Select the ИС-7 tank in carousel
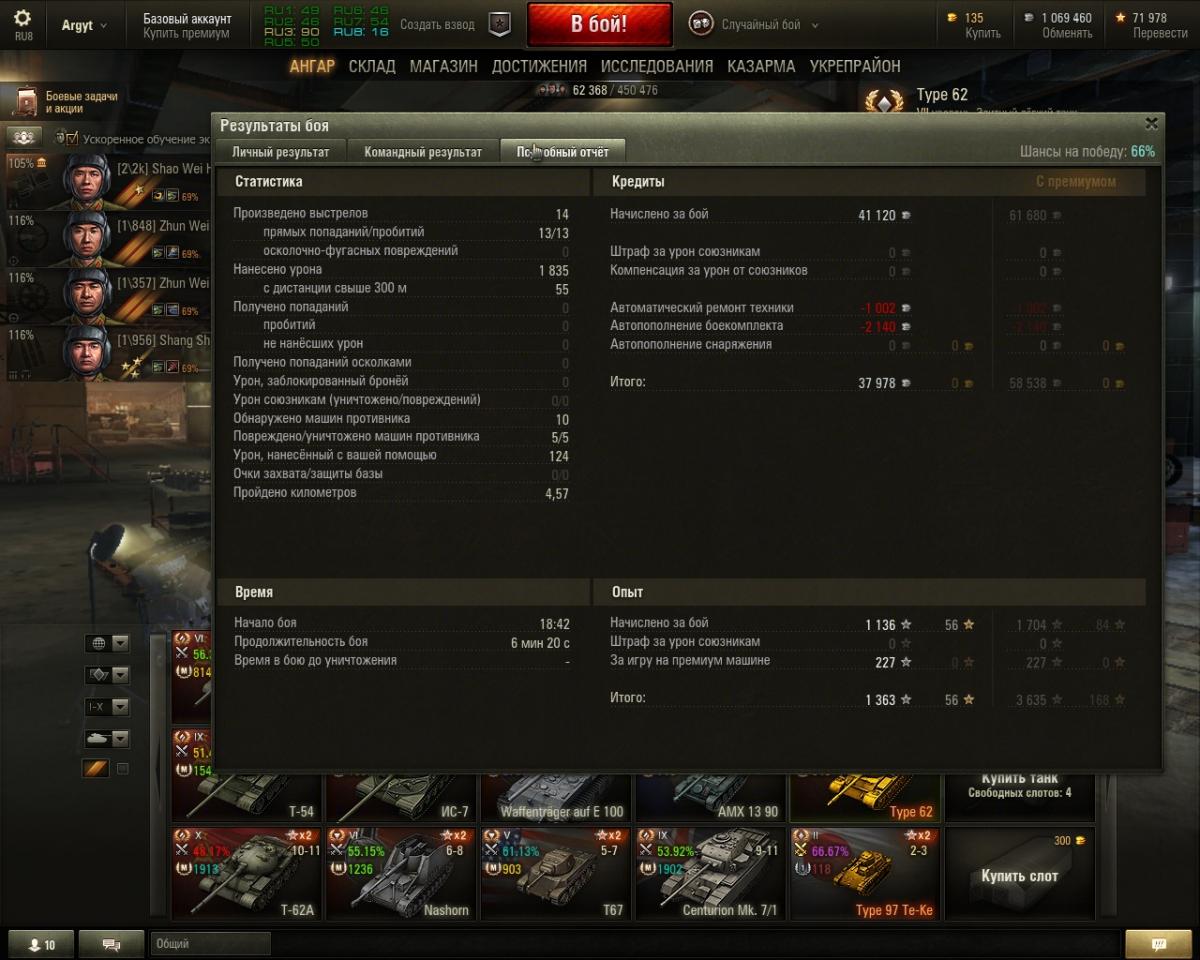The width and height of the screenshot is (1200, 960). [x=402, y=796]
